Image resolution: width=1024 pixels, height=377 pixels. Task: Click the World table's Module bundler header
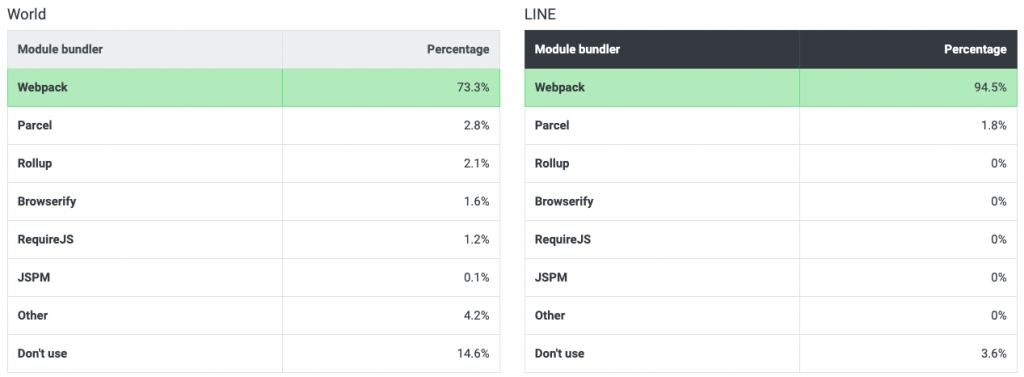pyautogui.click(x=60, y=49)
